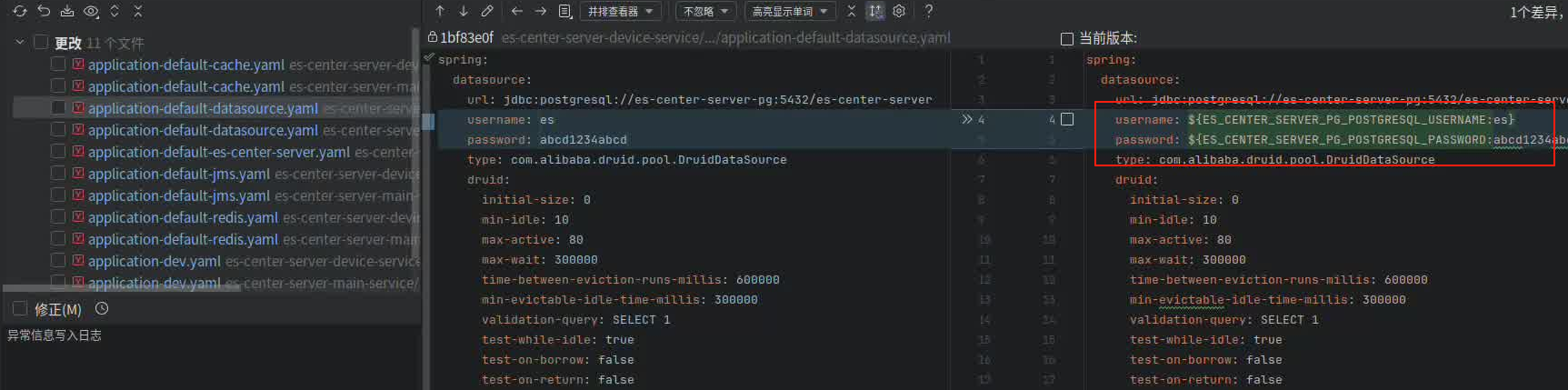Open the 不忽略 whitespace dropdown
The image size is (1568, 390).
tap(705, 12)
